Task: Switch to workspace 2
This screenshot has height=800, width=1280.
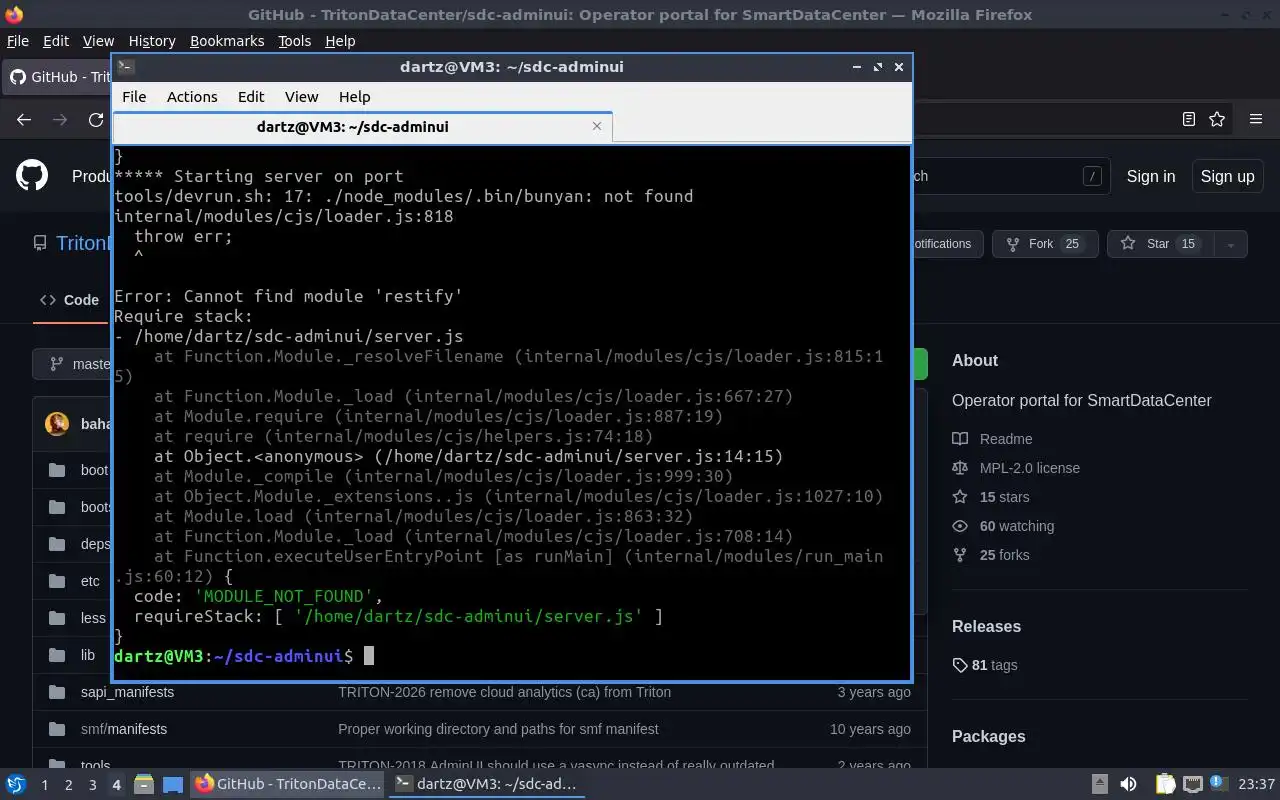Action: tap(68, 785)
